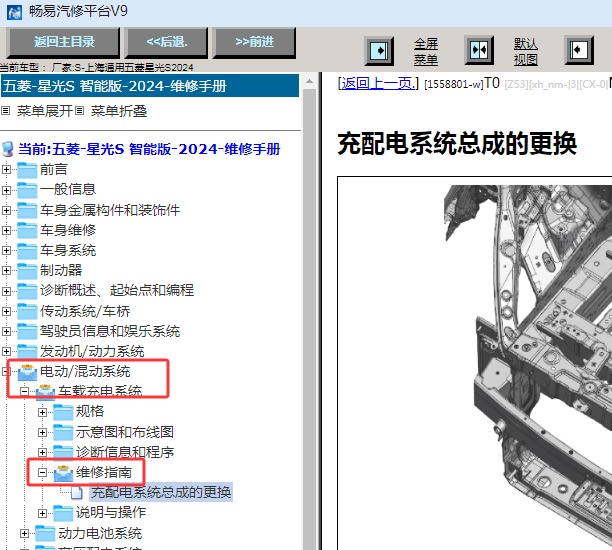Select the 动力电池系统 tree label
Image resolution: width=612 pixels, height=550 pixels.
[100, 533]
